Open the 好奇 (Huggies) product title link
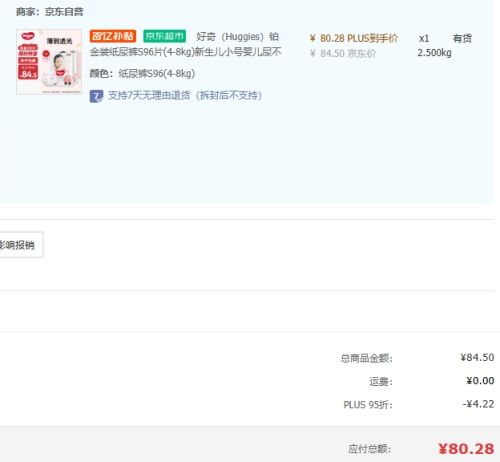The image size is (500, 462). click(x=185, y=44)
